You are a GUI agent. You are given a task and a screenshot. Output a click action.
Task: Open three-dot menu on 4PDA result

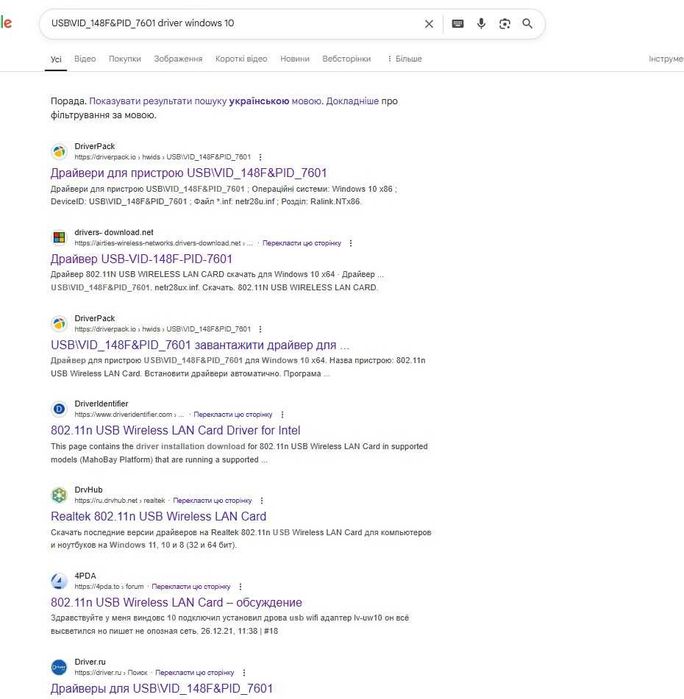click(240, 587)
